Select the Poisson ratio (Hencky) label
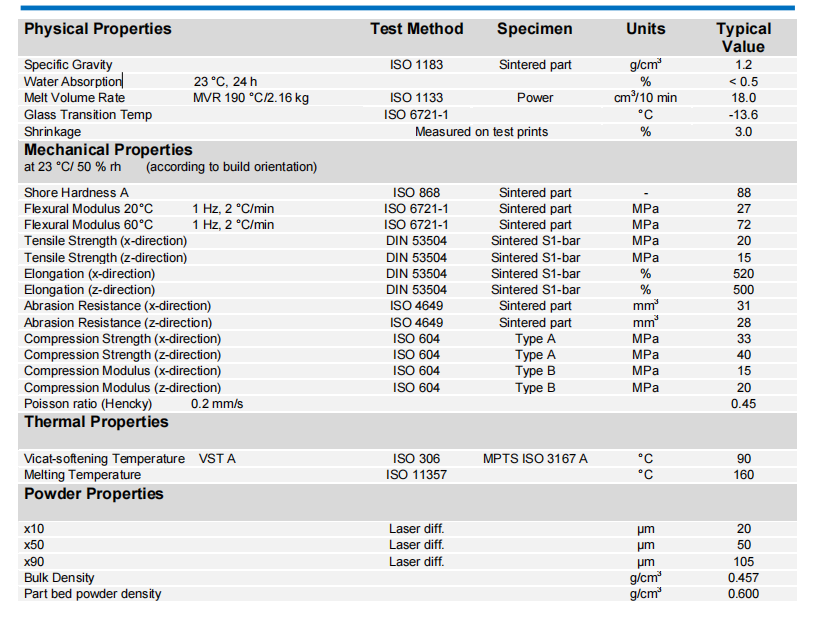820x626 pixels. (x=87, y=404)
